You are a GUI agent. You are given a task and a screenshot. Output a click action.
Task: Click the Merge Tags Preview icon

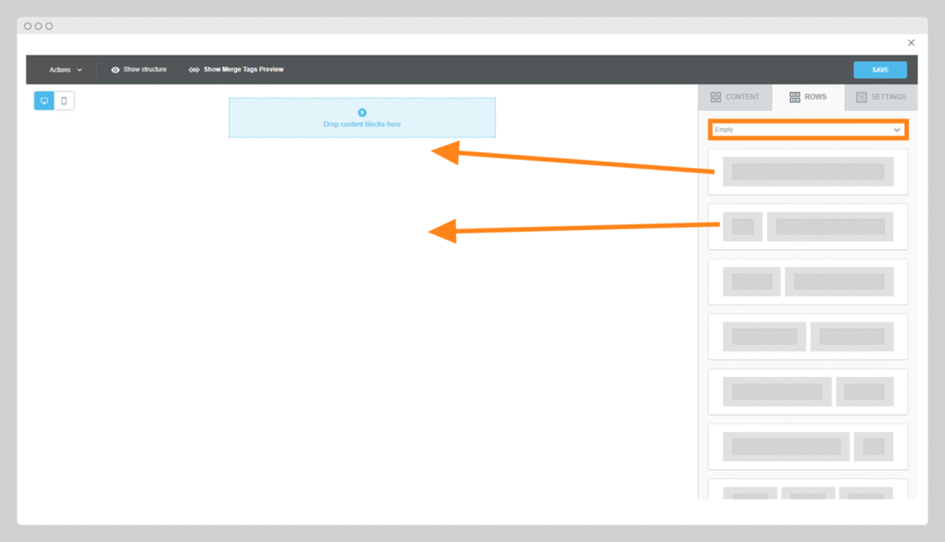coord(194,70)
